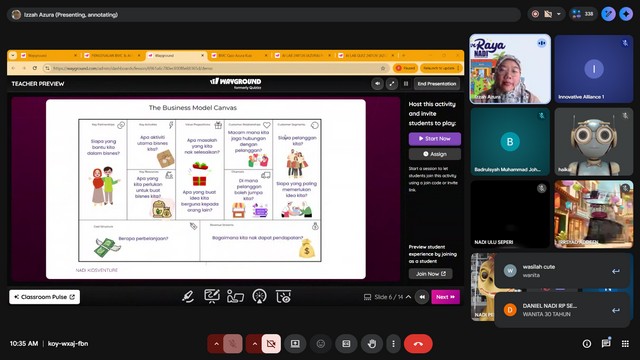Leave the call with the red hang-up button
Image resolution: width=640 pixels, height=360 pixels.
(x=418, y=344)
